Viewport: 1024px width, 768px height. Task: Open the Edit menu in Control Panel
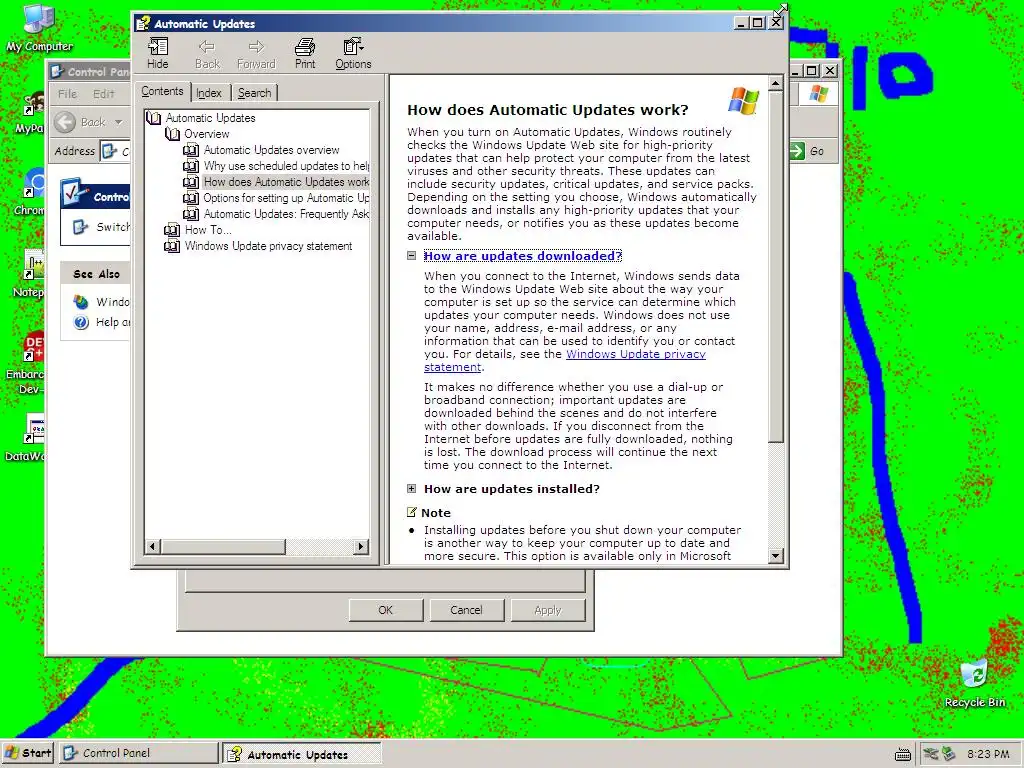coord(103,94)
